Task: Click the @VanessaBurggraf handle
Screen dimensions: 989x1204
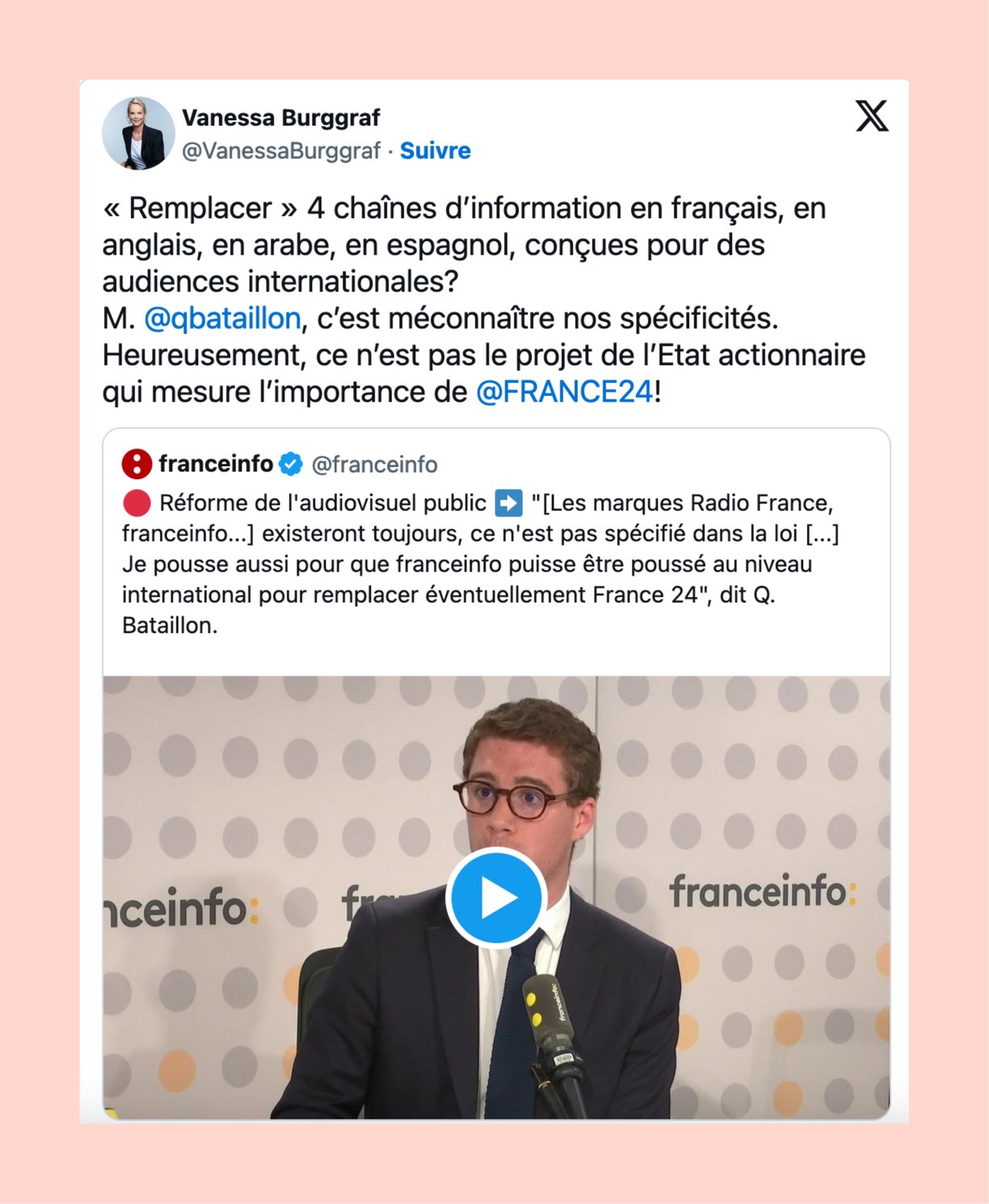Action: click(281, 151)
